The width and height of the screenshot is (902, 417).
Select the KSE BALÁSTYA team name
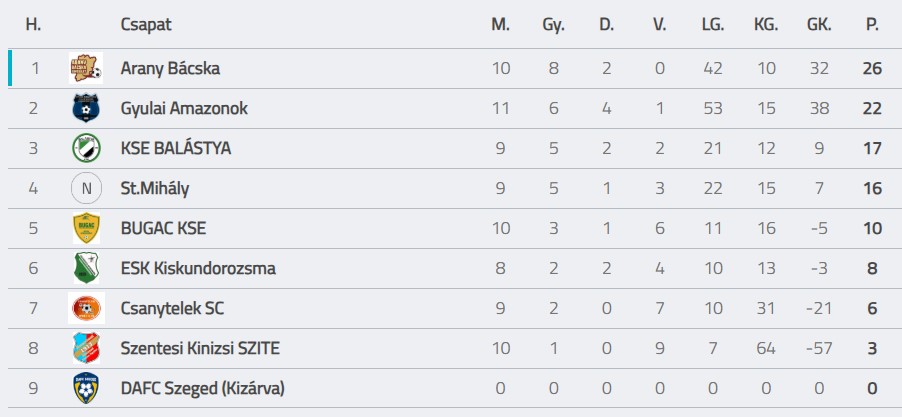coord(175,149)
